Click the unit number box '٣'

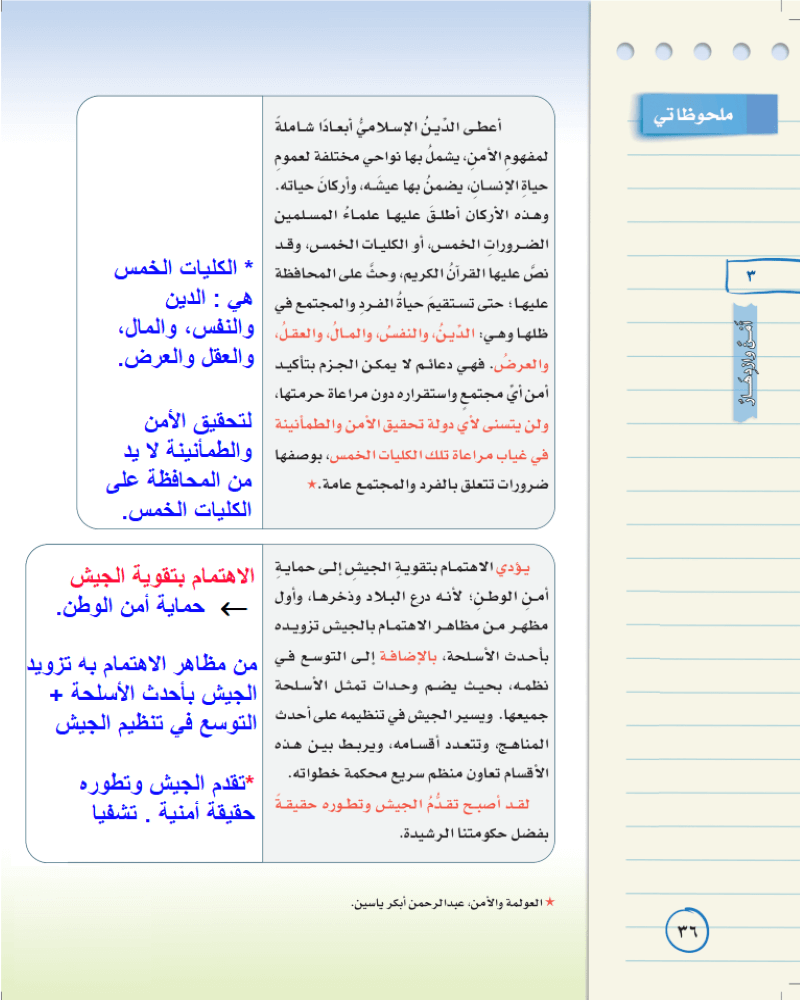click(x=762, y=276)
